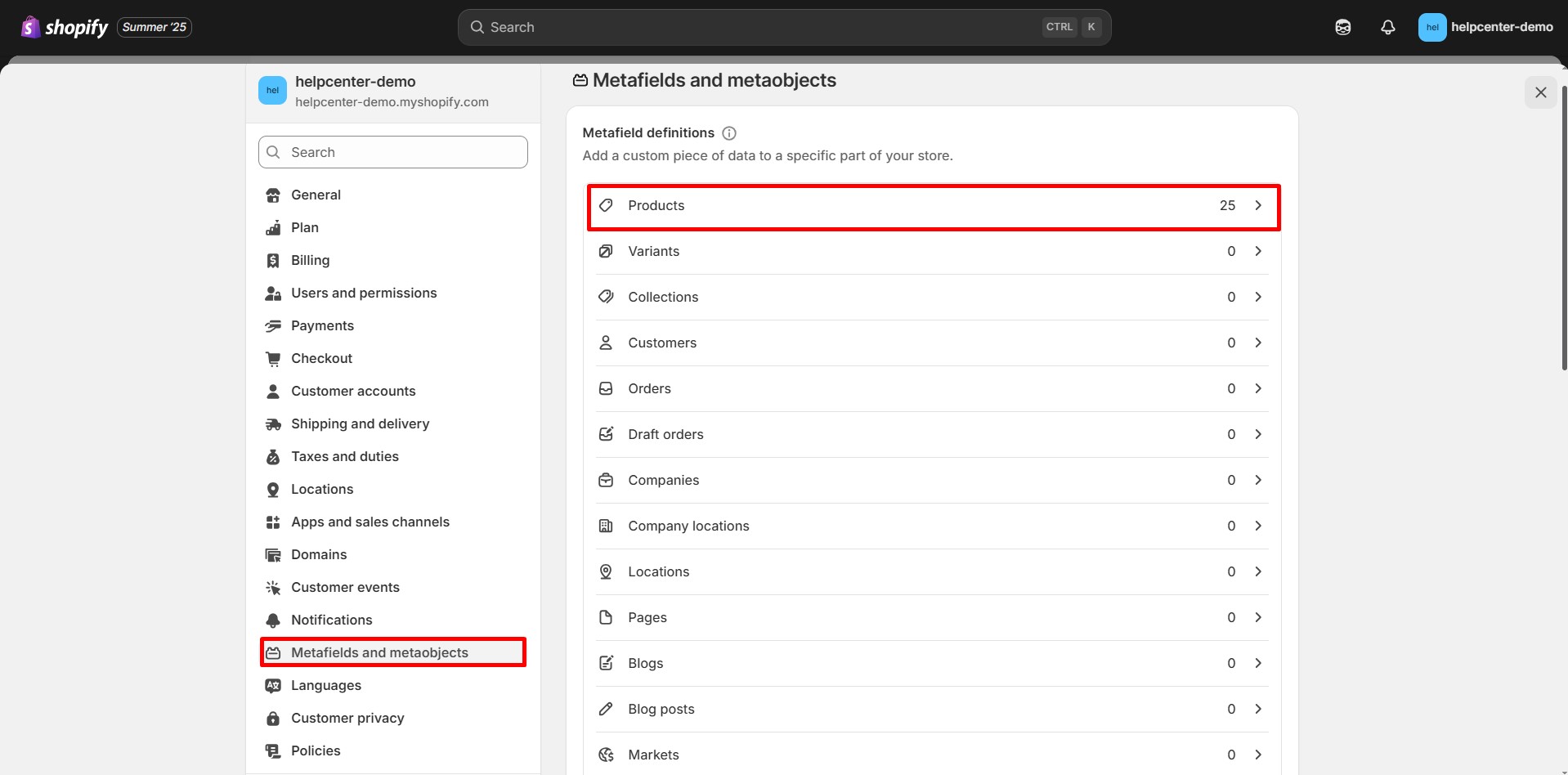Click the Domains icon
1568x775 pixels.
(273, 555)
